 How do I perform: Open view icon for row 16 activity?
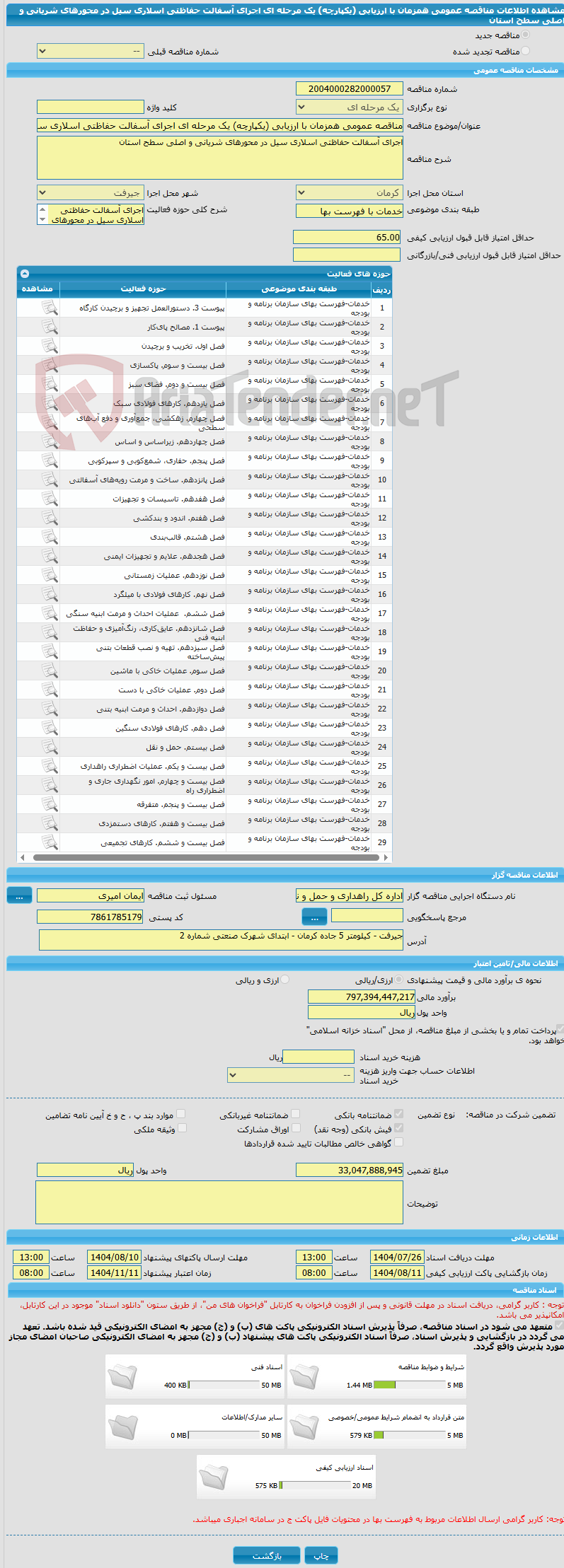point(49,594)
